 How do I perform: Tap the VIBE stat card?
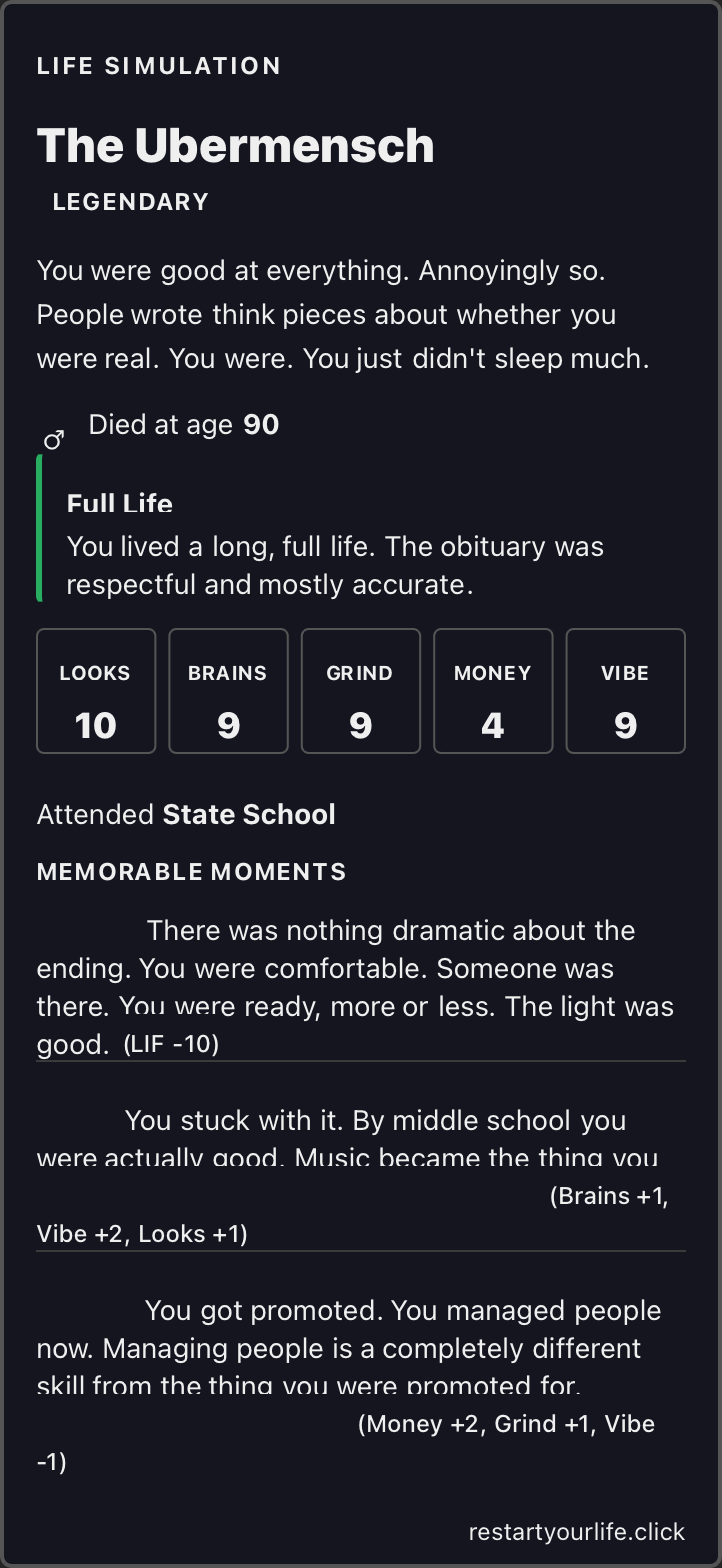coord(625,691)
